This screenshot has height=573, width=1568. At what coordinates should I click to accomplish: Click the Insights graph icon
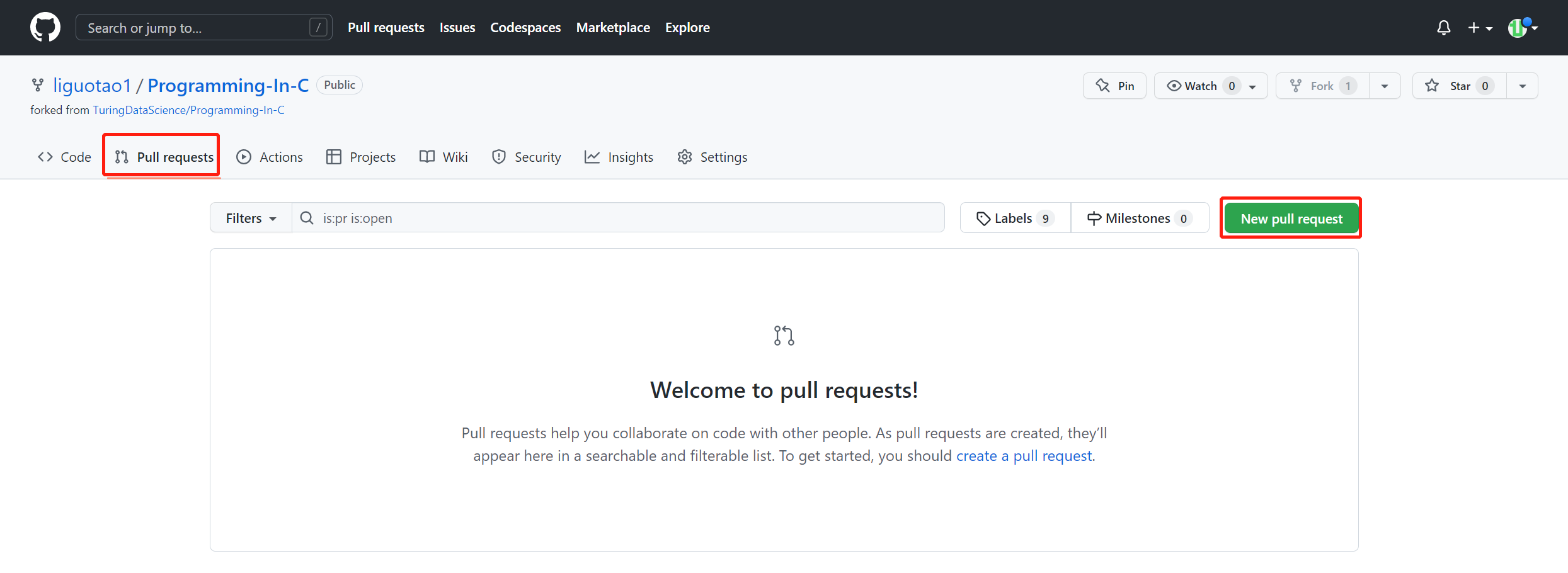click(x=592, y=157)
